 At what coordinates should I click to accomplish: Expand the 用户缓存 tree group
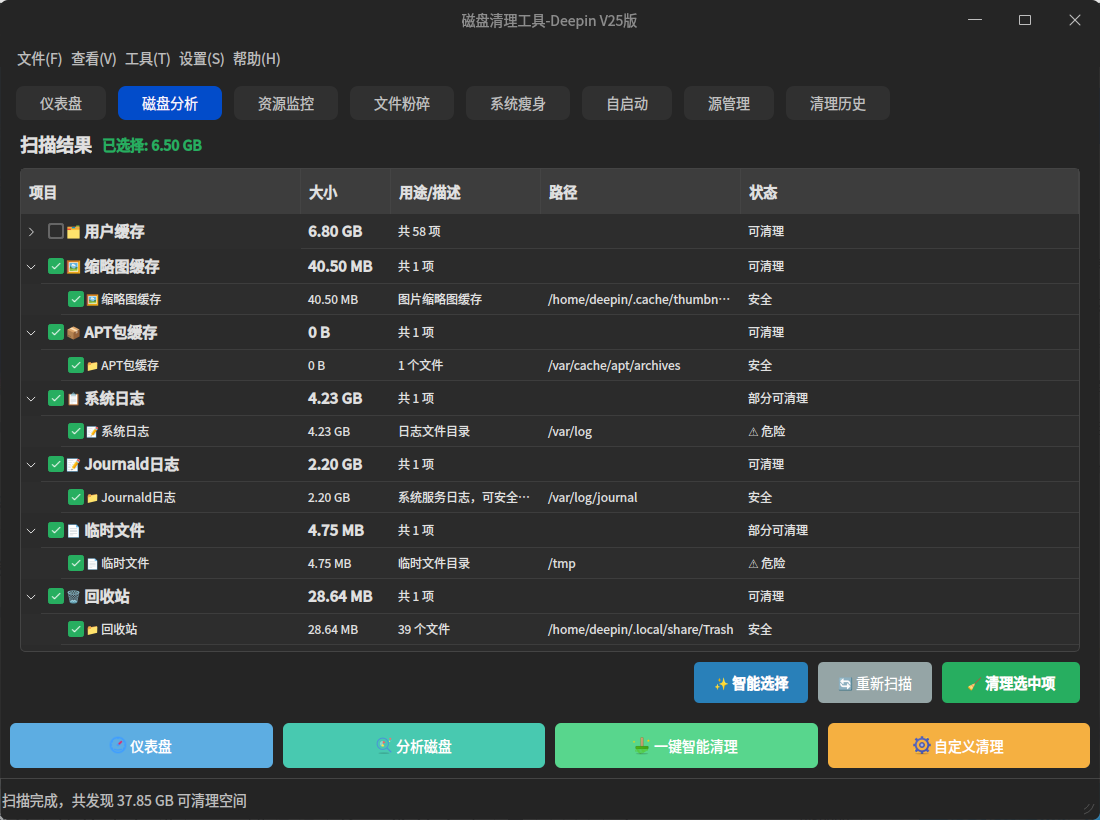point(31,231)
